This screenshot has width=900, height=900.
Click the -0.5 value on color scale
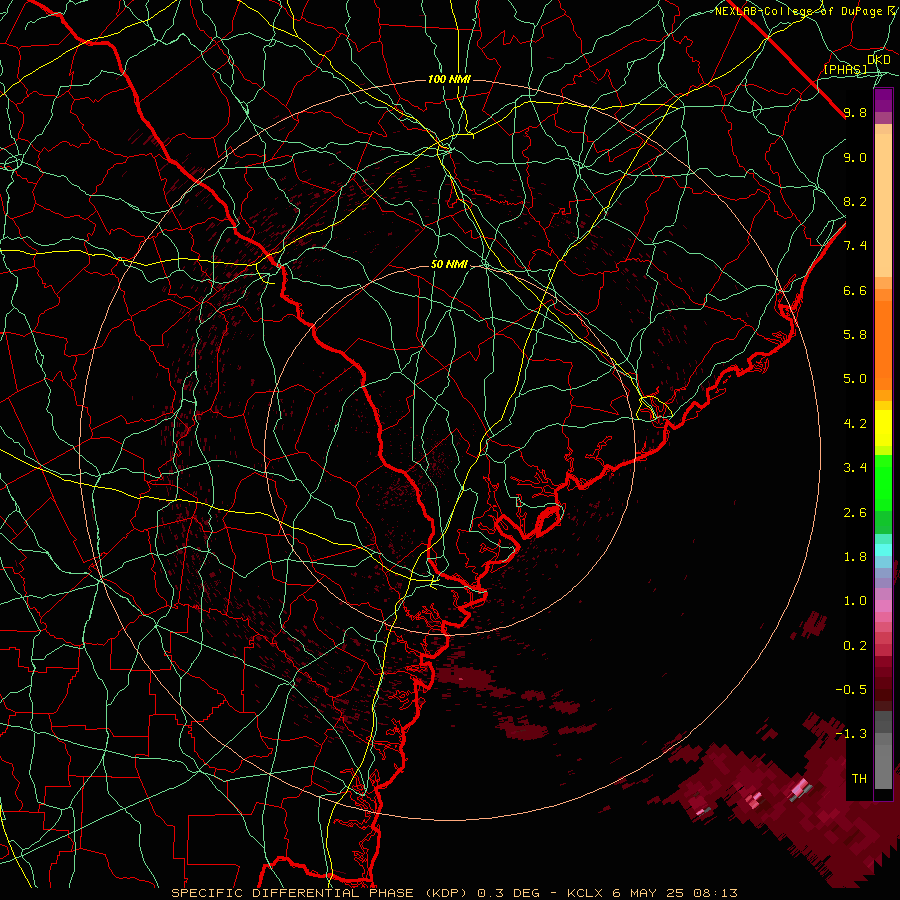click(x=851, y=690)
